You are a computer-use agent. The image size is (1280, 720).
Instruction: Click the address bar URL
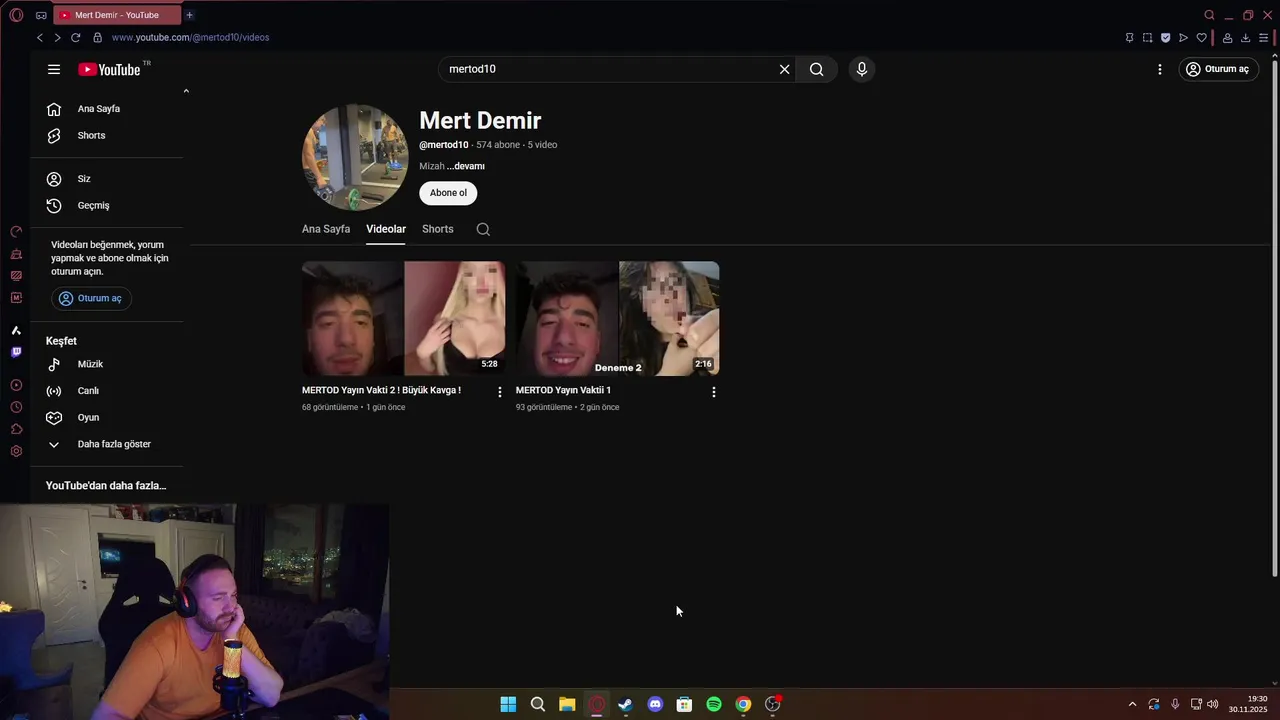pyautogui.click(x=190, y=37)
